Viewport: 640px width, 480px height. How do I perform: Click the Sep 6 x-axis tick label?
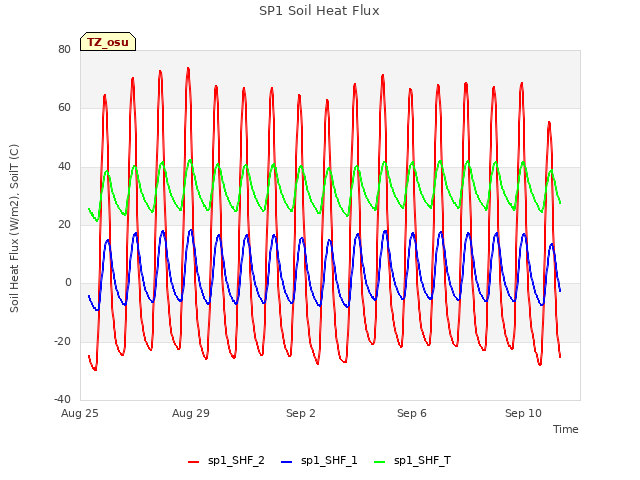[x=411, y=413]
